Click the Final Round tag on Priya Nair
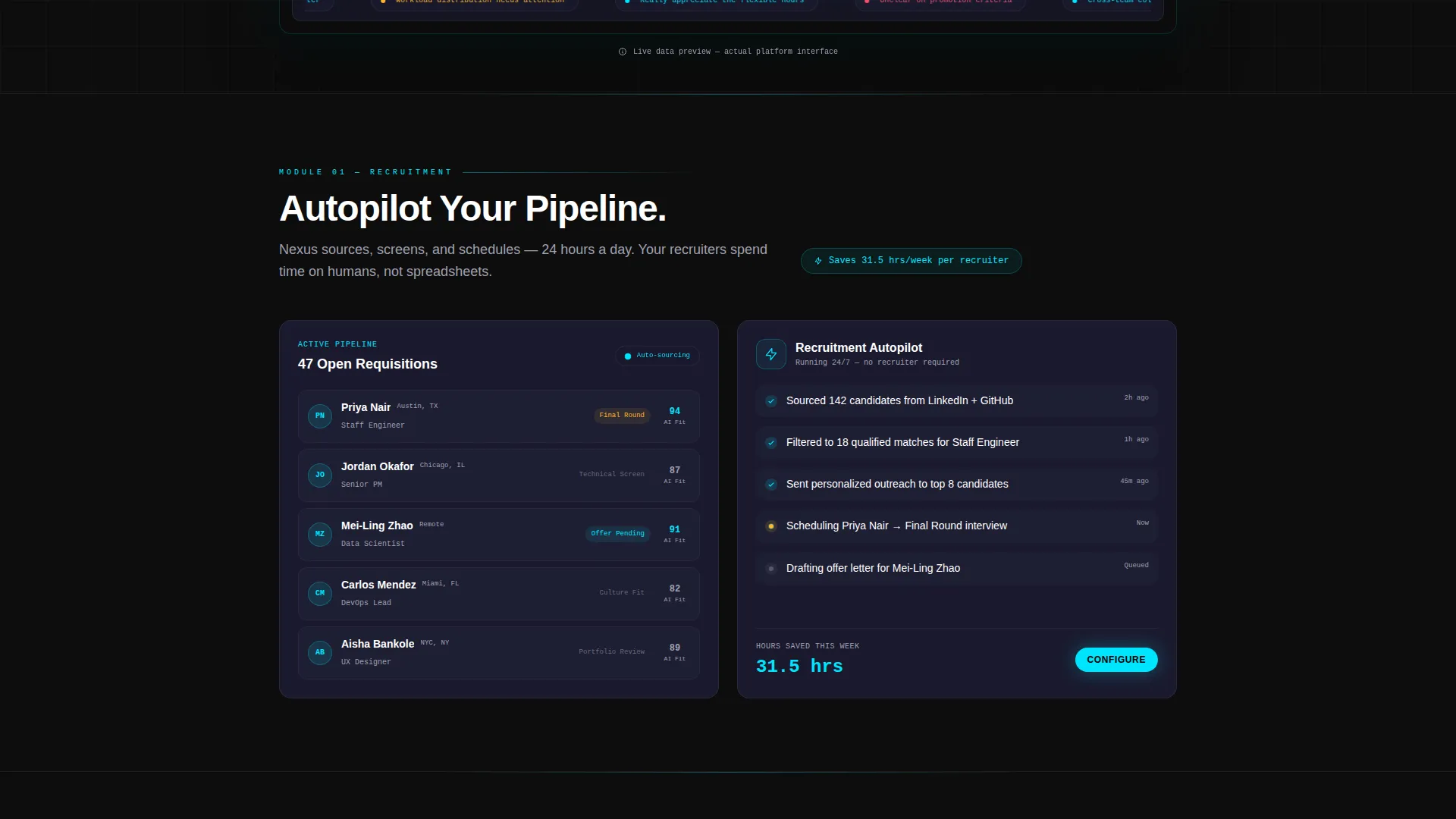 click(x=622, y=416)
